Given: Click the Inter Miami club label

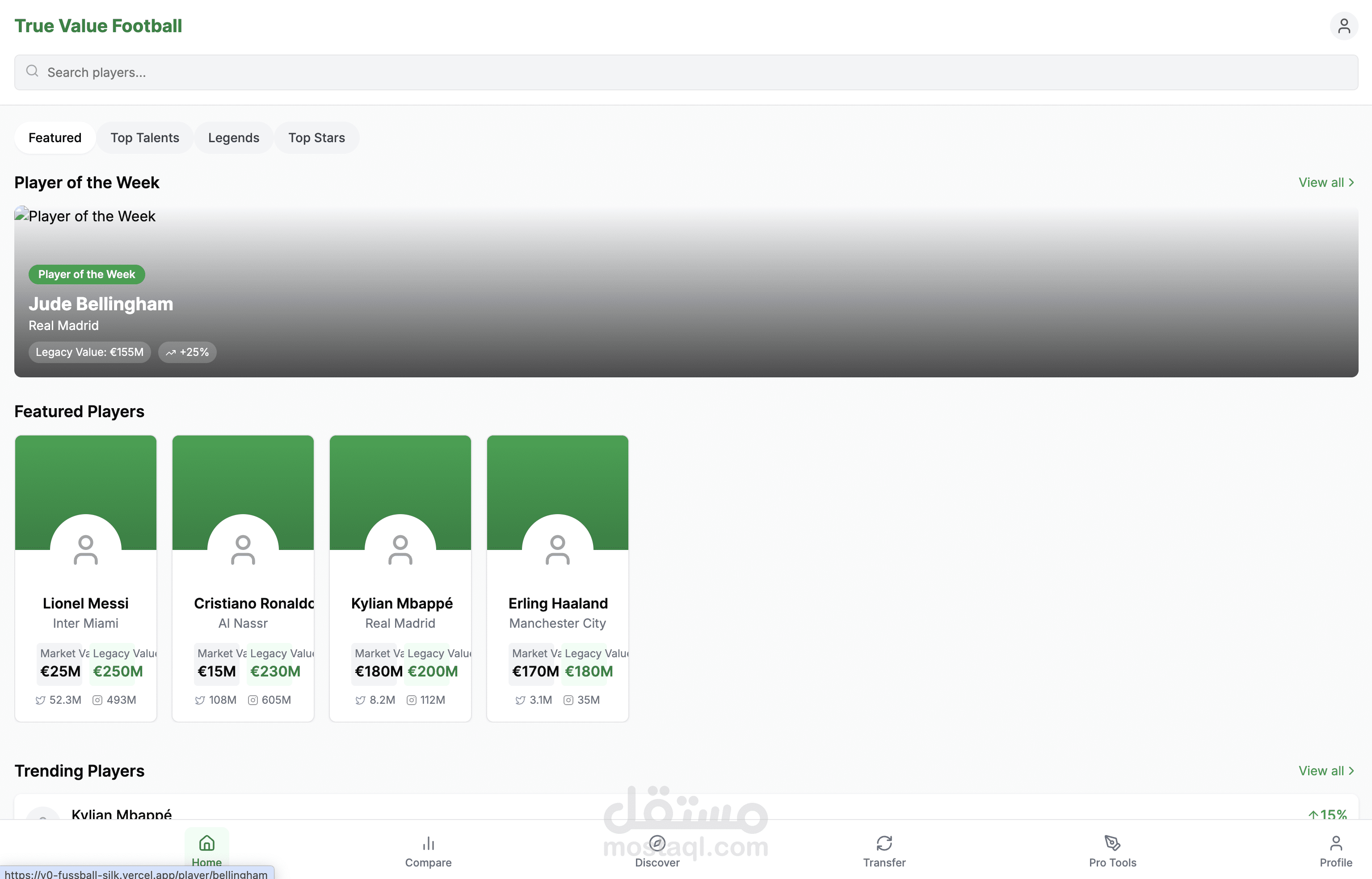Looking at the screenshot, I should (85, 623).
